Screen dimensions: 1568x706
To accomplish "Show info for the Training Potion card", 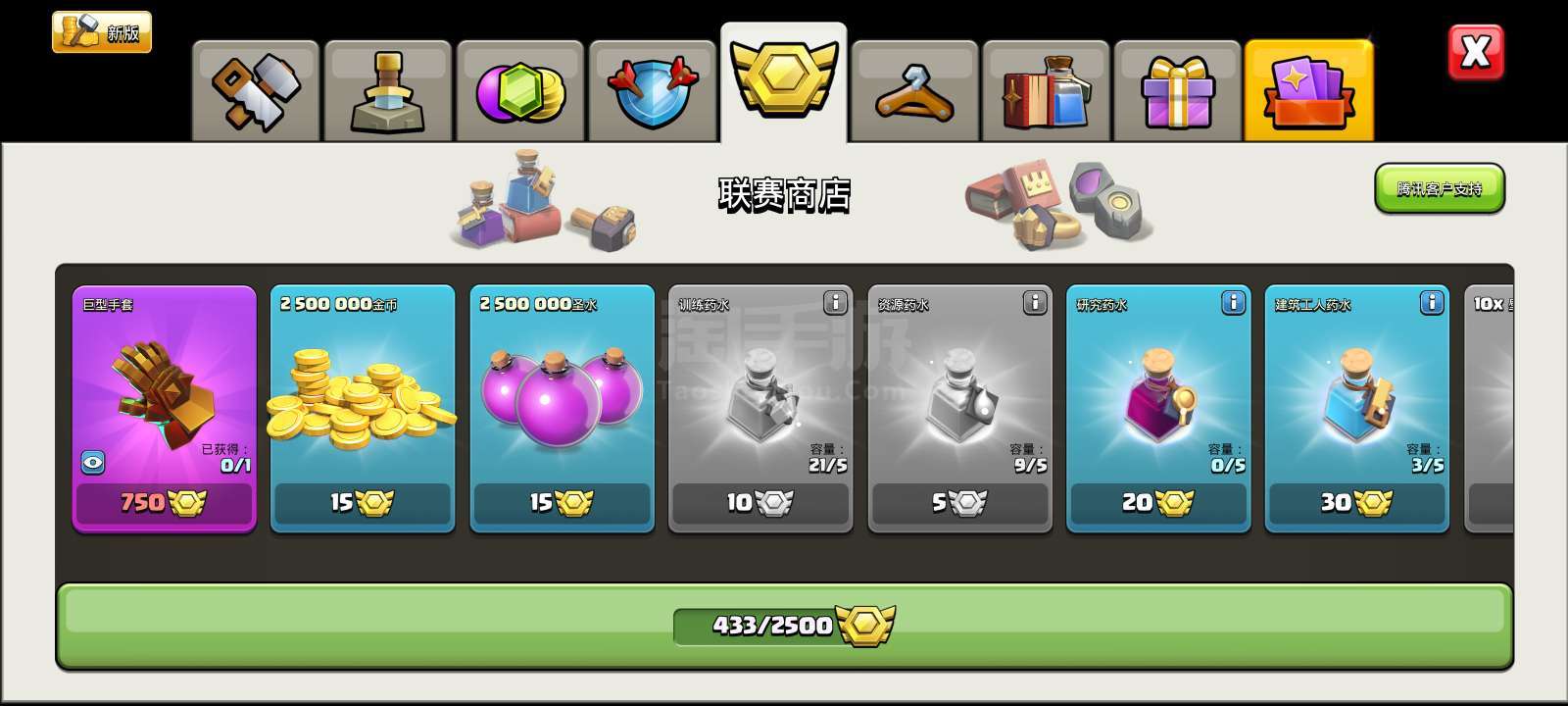I will pyautogui.click(x=835, y=303).
